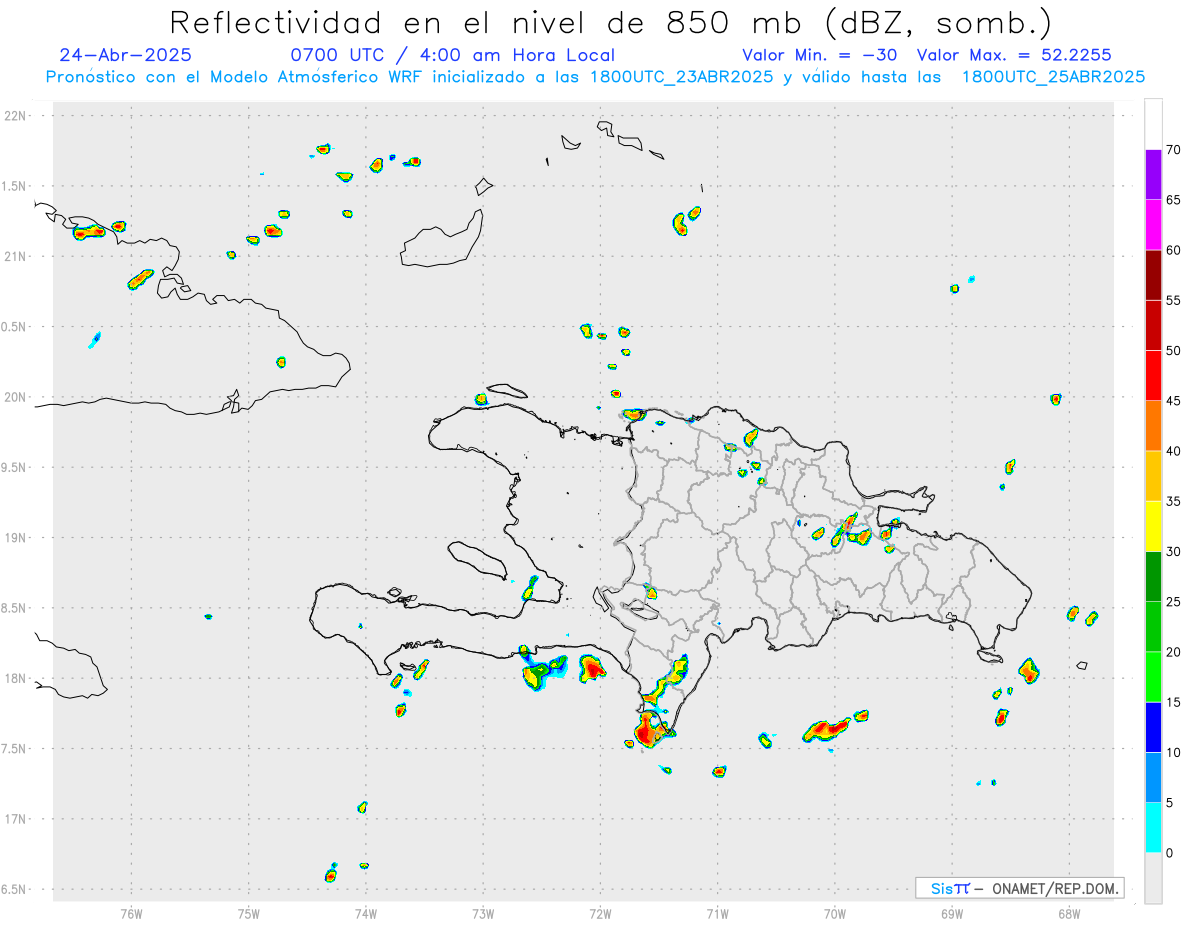The image size is (1200, 927).
Task: Click the '68W' longitude axis label
Action: [x=1069, y=913]
